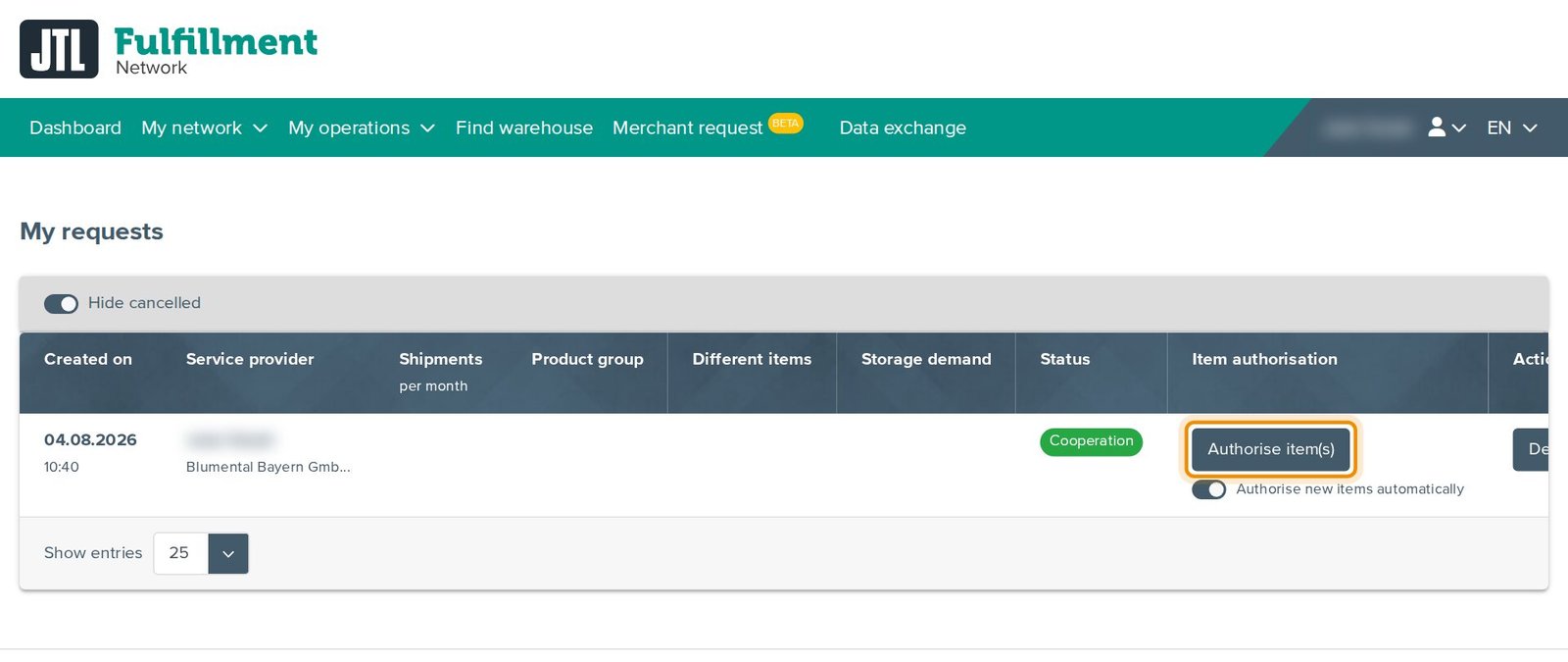Sort by Shipments per month column header

tap(441, 372)
